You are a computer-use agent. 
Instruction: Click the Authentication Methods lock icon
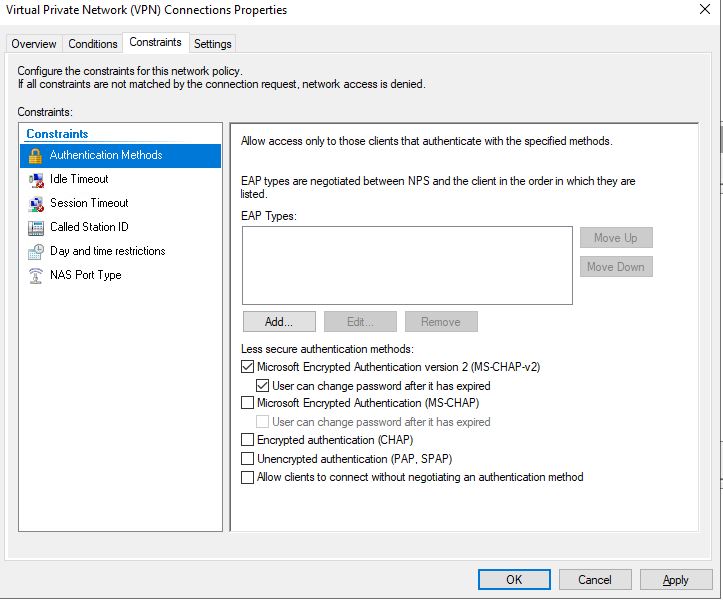(36, 156)
